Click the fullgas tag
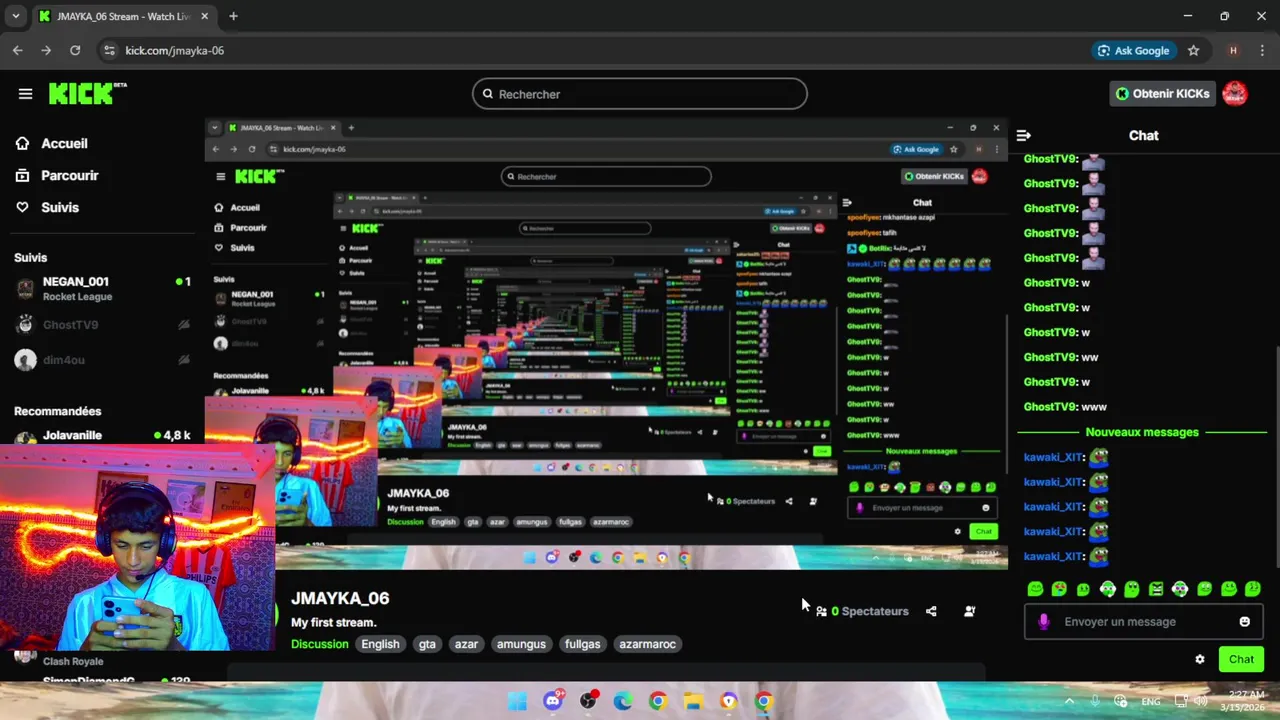Screen dimensions: 1280x720 [582, 644]
